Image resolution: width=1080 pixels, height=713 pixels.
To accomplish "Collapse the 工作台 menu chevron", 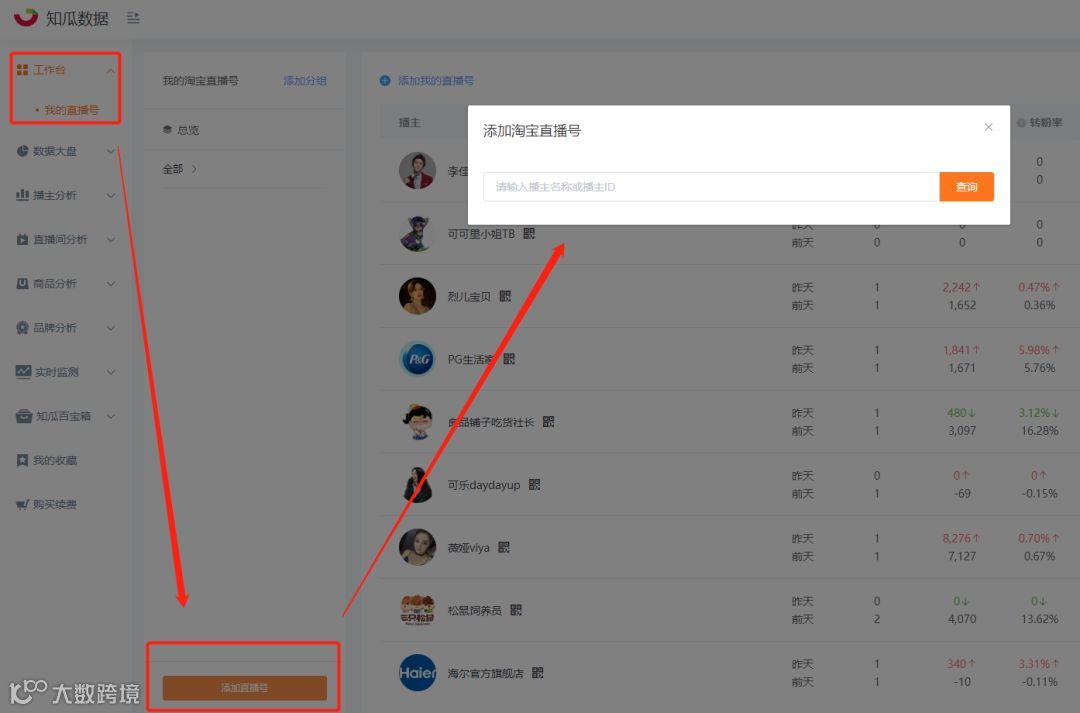I will (110, 70).
